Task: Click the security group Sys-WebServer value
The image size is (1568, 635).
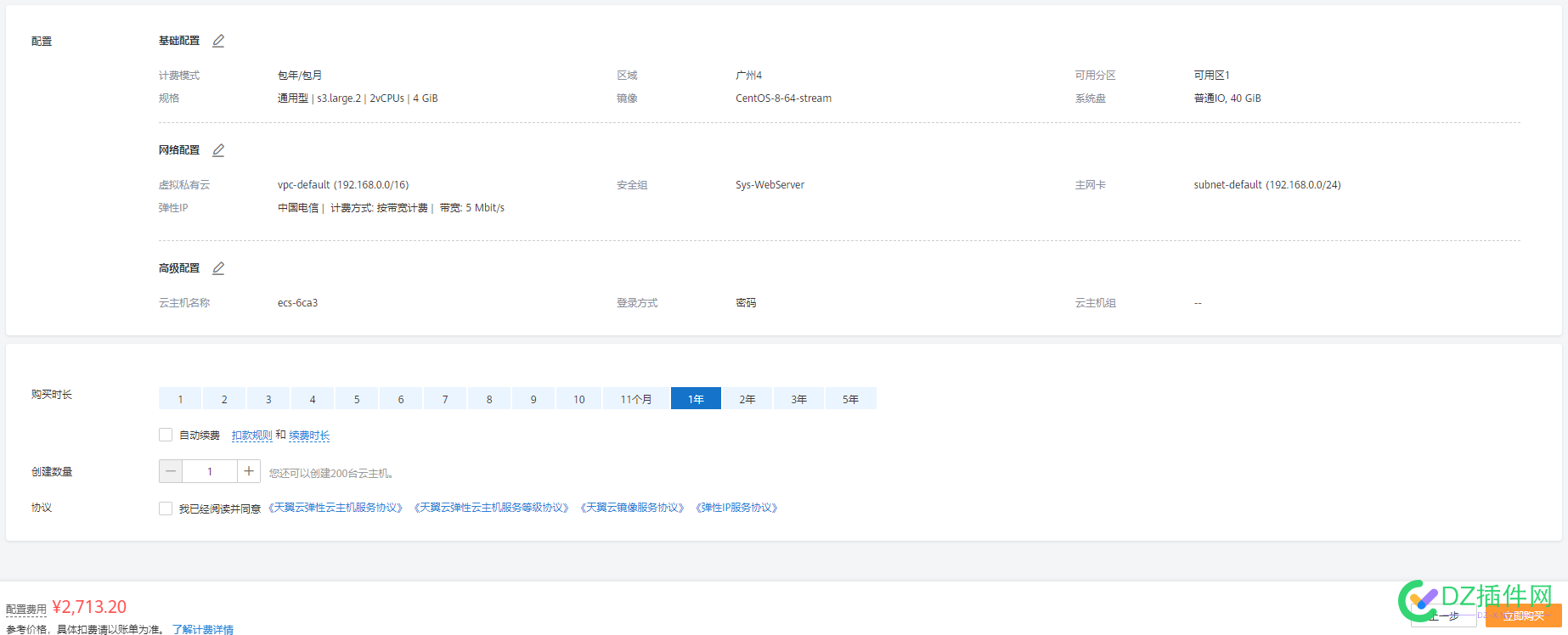Action: click(770, 185)
